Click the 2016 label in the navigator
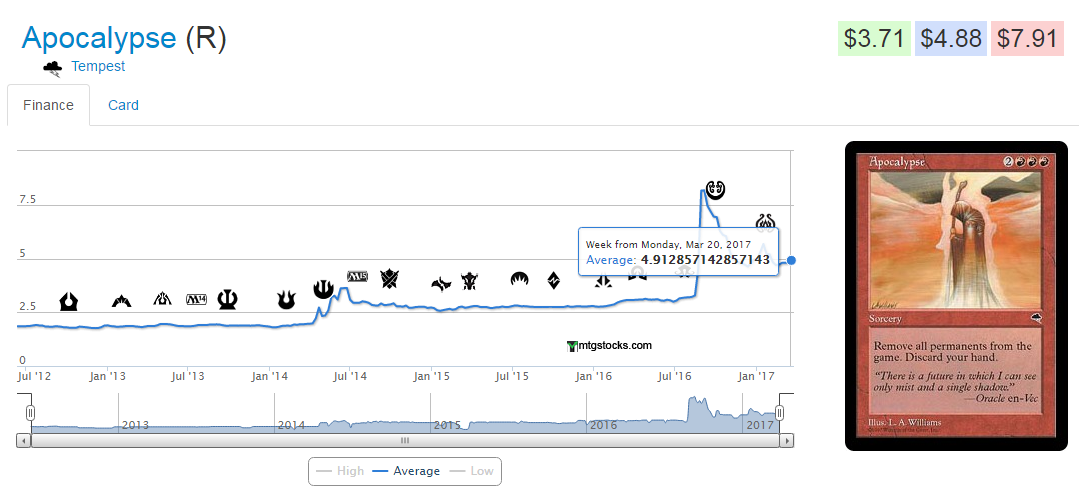 (603, 425)
